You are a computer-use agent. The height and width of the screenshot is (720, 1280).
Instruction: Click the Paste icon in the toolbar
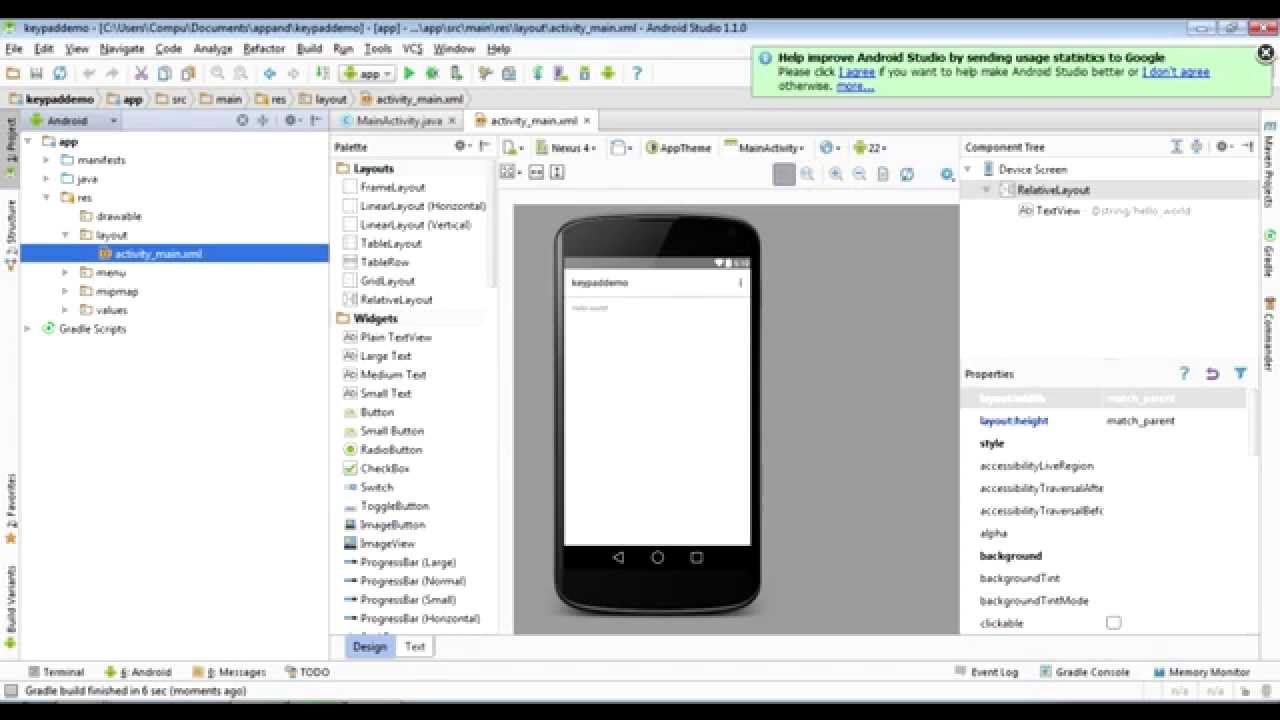(x=188, y=73)
